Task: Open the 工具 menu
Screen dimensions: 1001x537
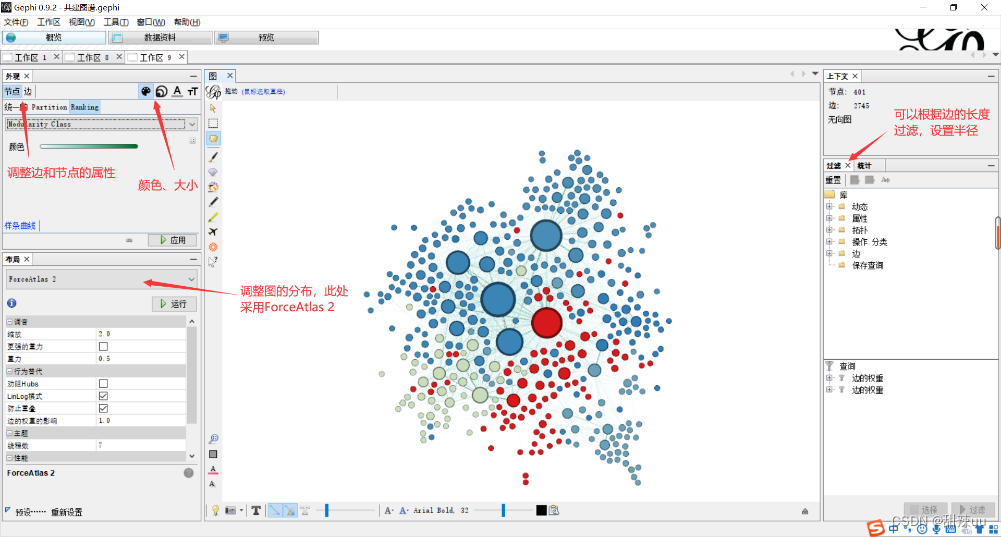Action: (116, 22)
